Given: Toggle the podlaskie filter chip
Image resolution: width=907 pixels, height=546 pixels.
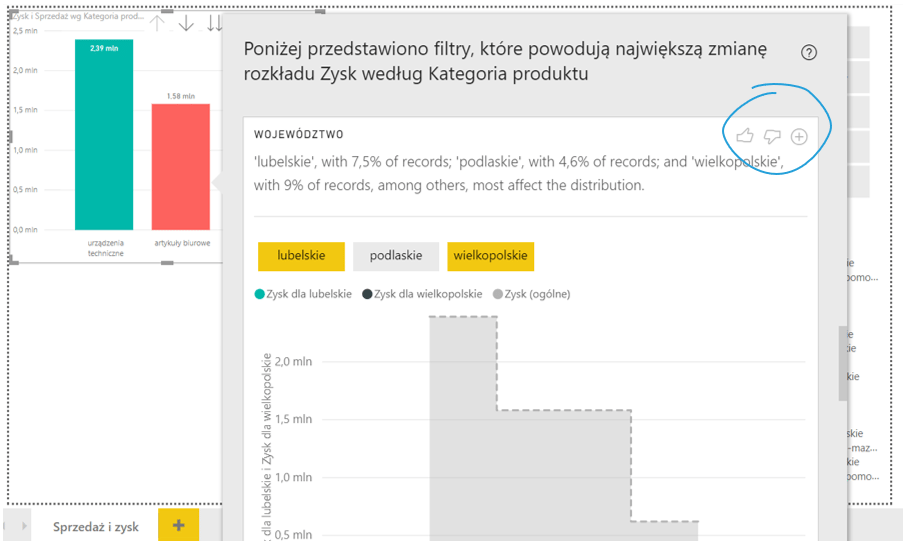Looking at the screenshot, I should click(x=396, y=256).
